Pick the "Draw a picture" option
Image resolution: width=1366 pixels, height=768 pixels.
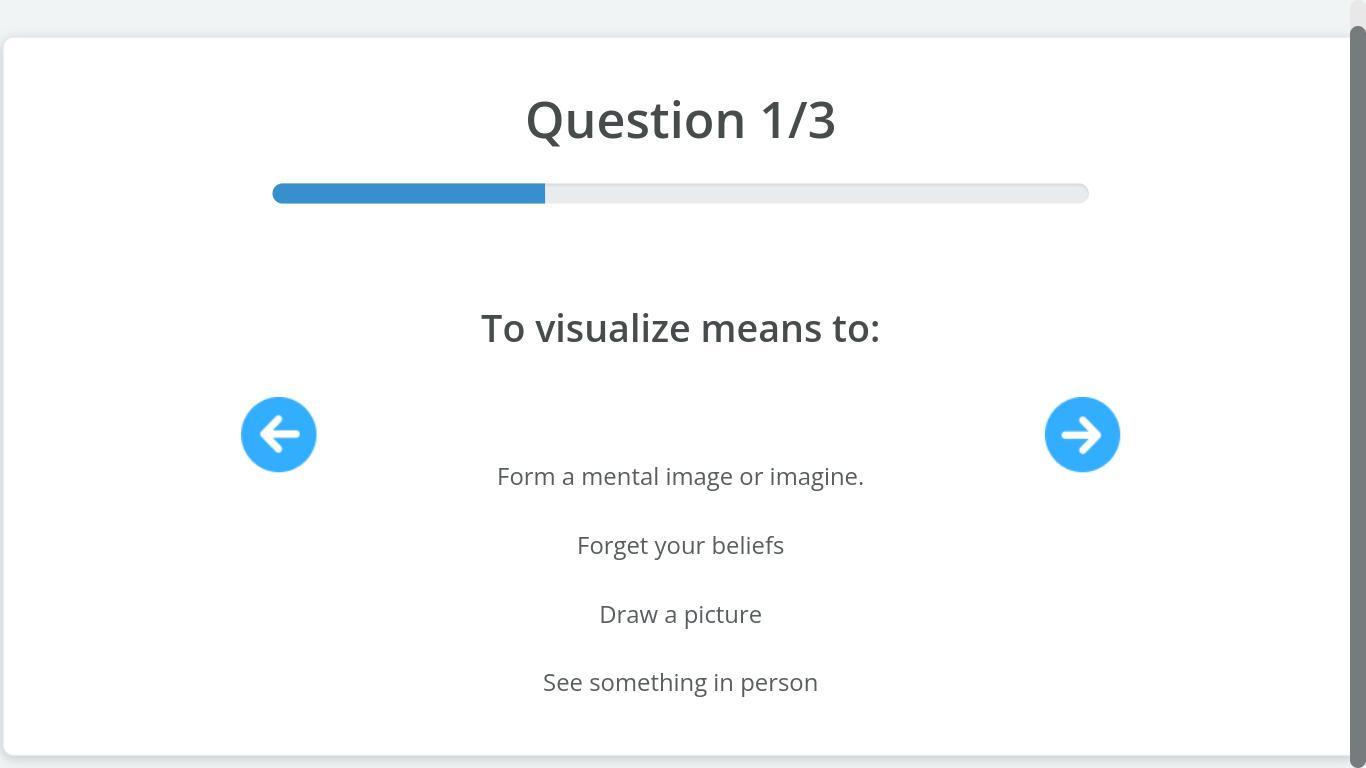point(680,615)
